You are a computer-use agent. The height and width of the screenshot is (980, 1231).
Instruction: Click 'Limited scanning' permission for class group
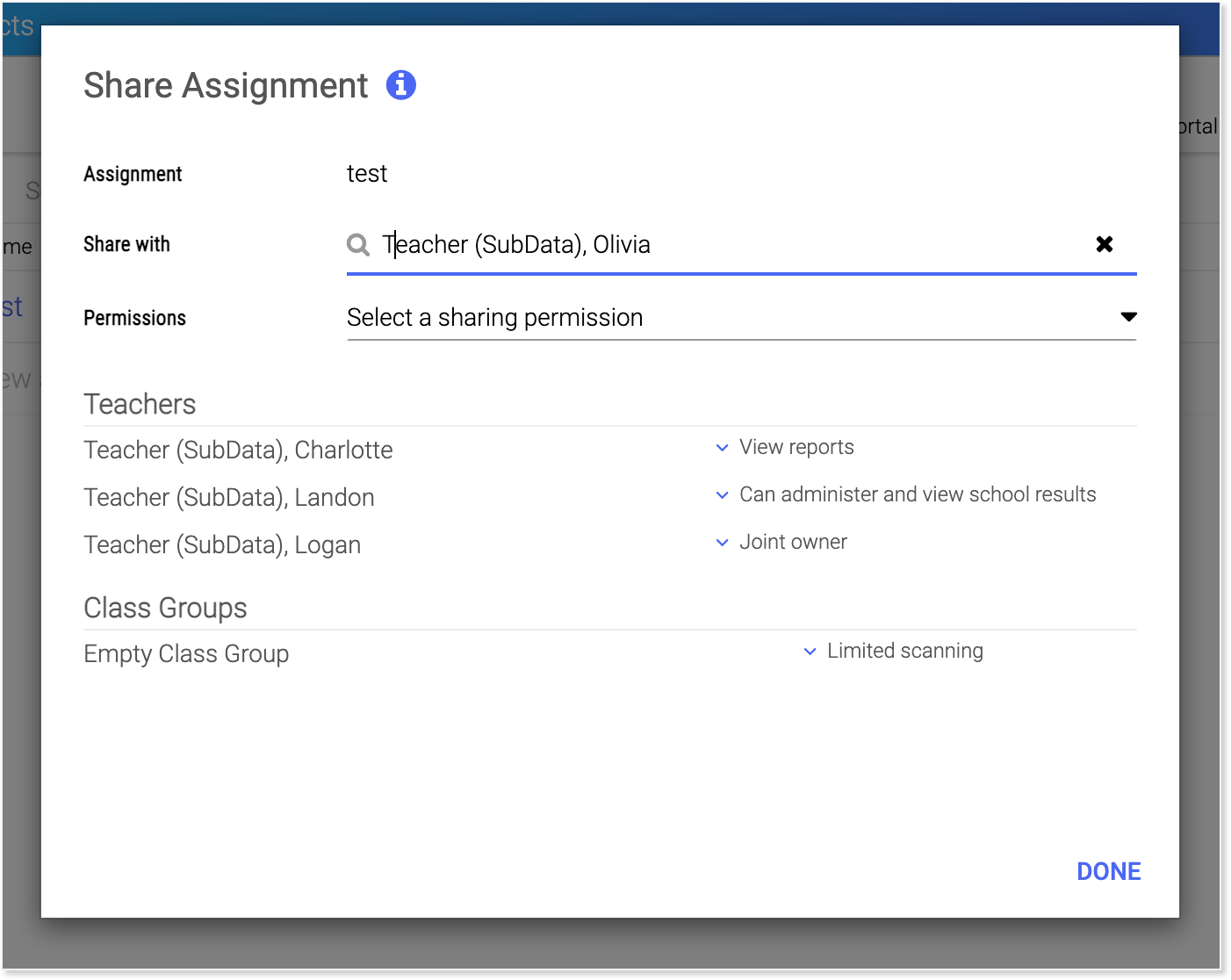904,652
